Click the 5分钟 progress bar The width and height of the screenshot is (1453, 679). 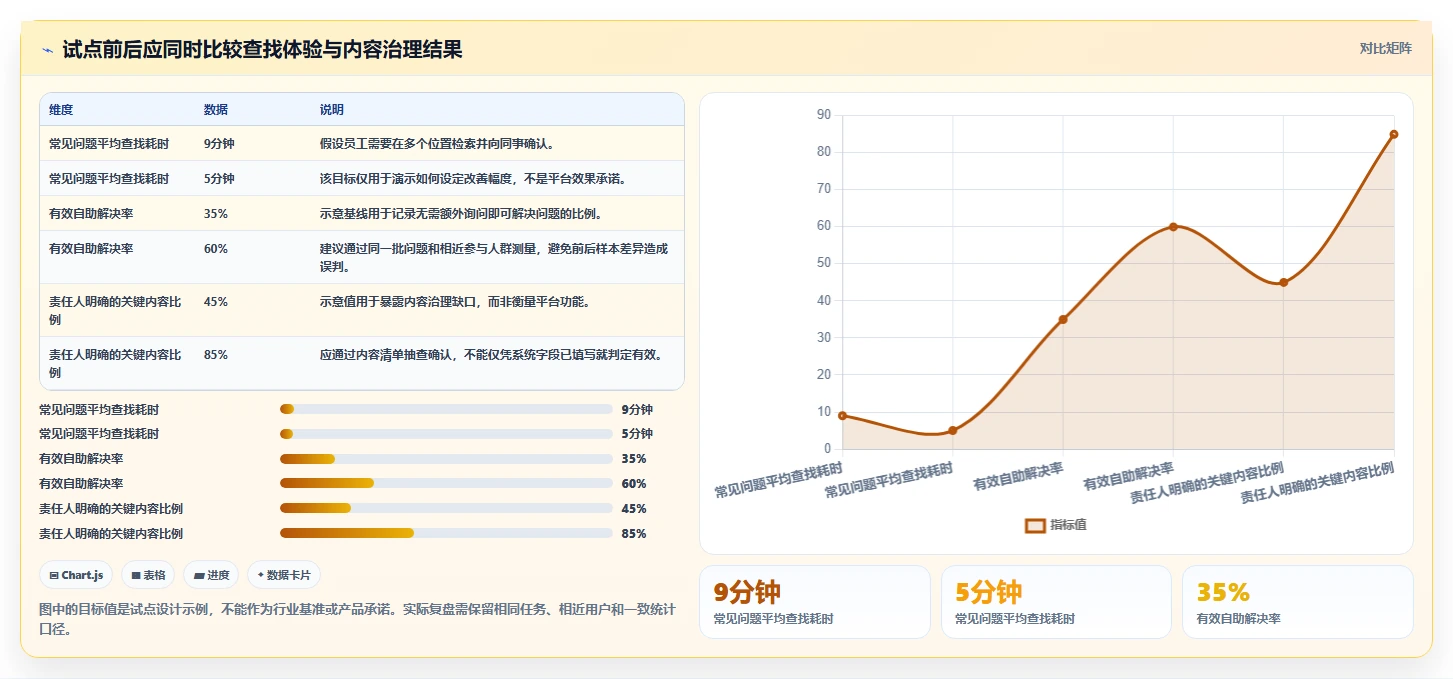click(x=446, y=434)
